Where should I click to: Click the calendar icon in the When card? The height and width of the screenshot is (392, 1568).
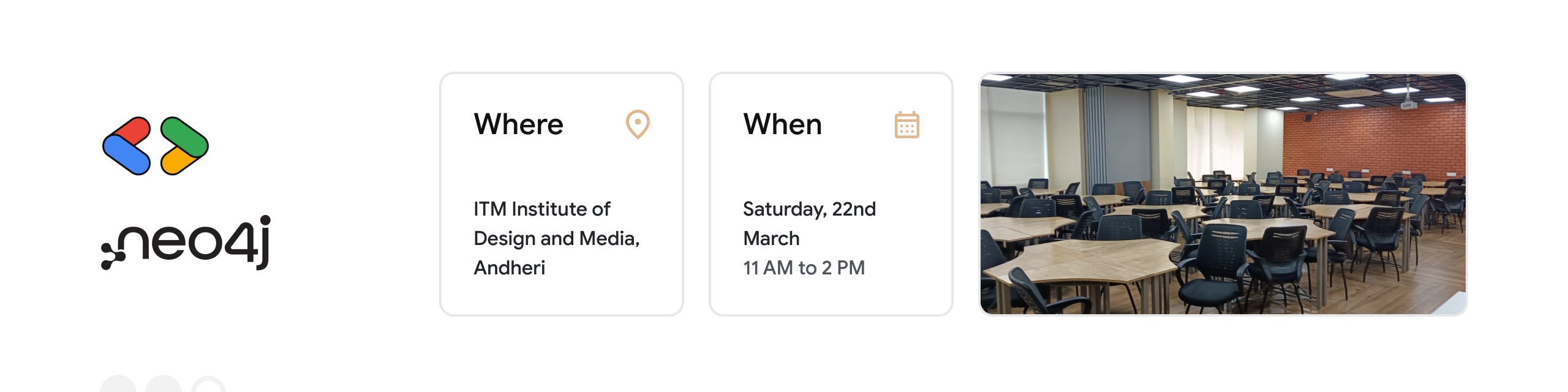pyautogui.click(x=907, y=125)
